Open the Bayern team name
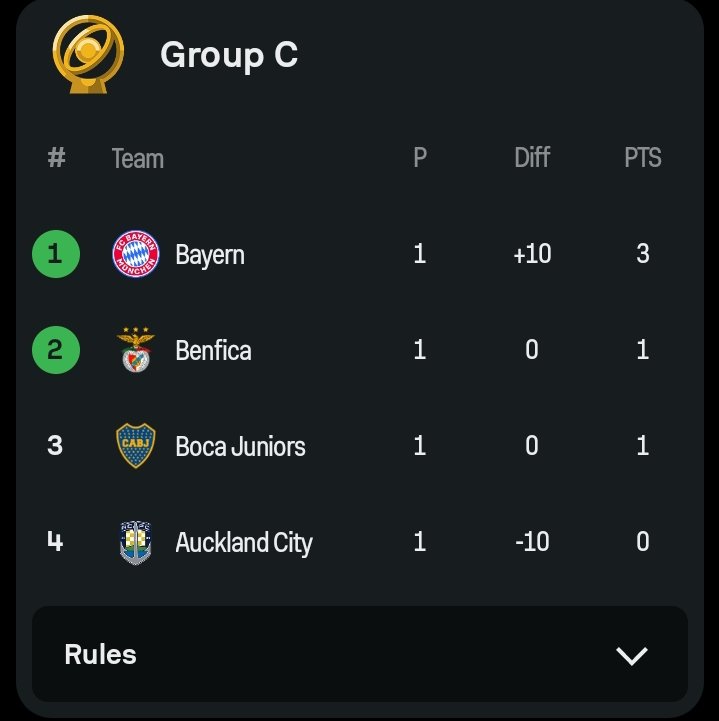The width and height of the screenshot is (719, 721). [x=210, y=255]
